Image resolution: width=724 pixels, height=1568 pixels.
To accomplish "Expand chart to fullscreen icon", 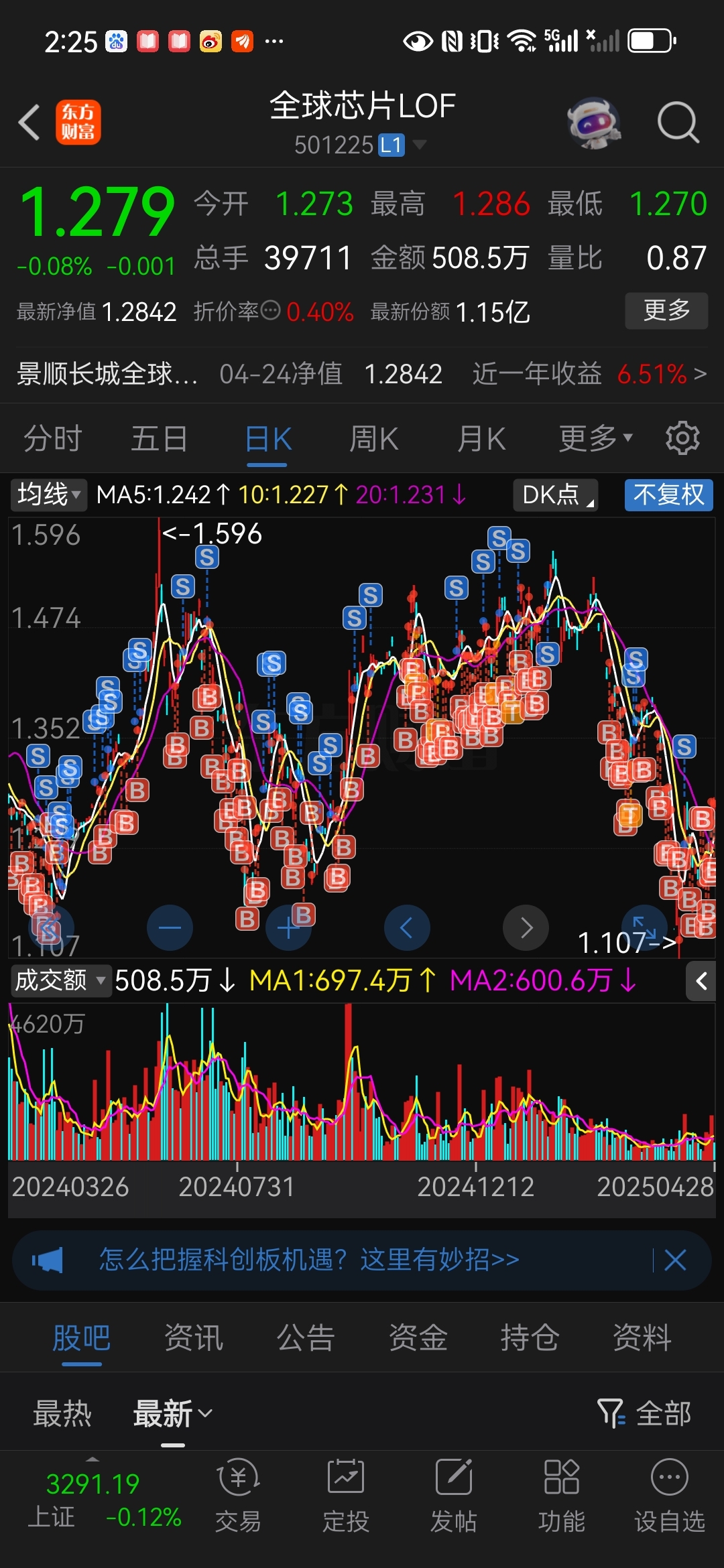I will [x=644, y=927].
